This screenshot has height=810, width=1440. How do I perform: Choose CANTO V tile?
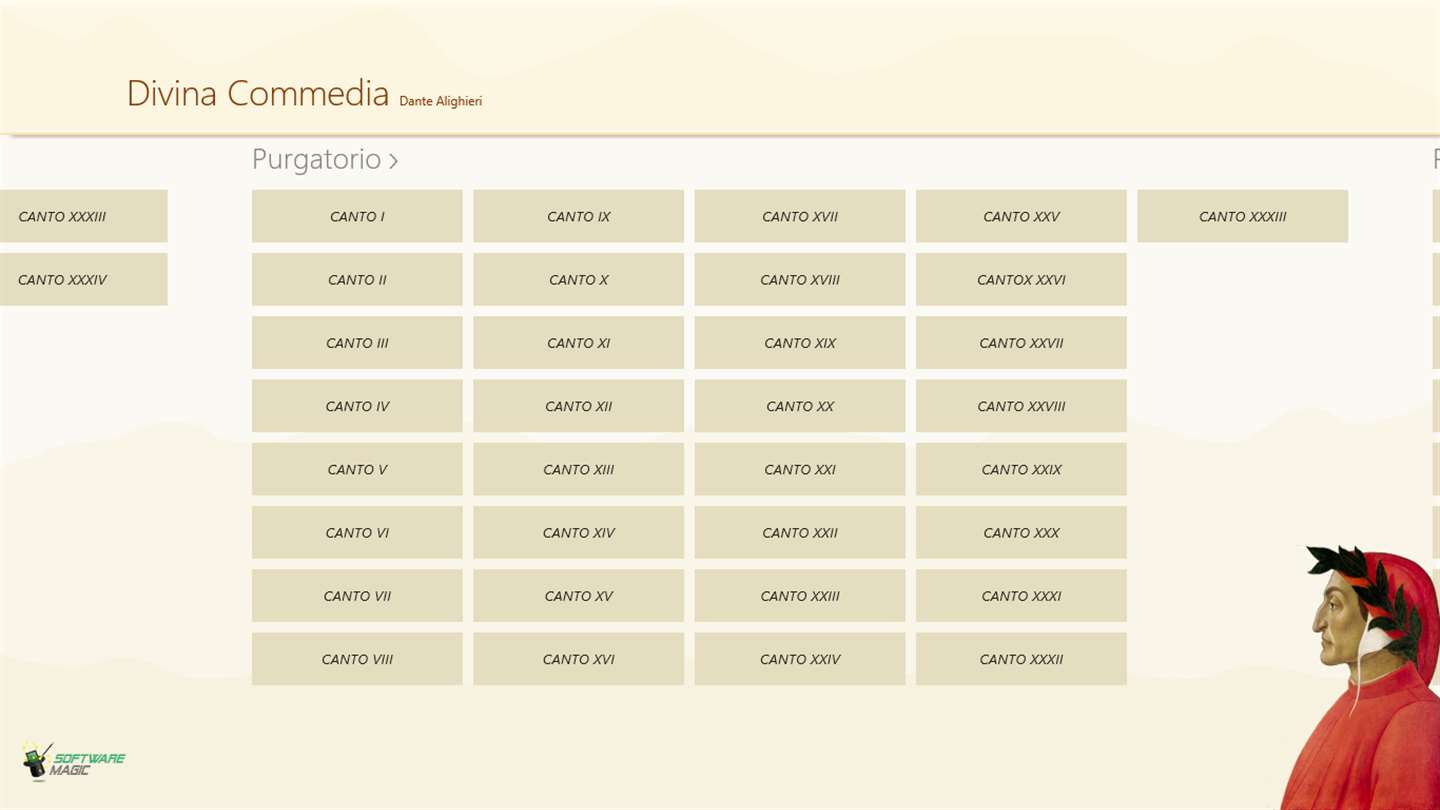[x=357, y=469]
